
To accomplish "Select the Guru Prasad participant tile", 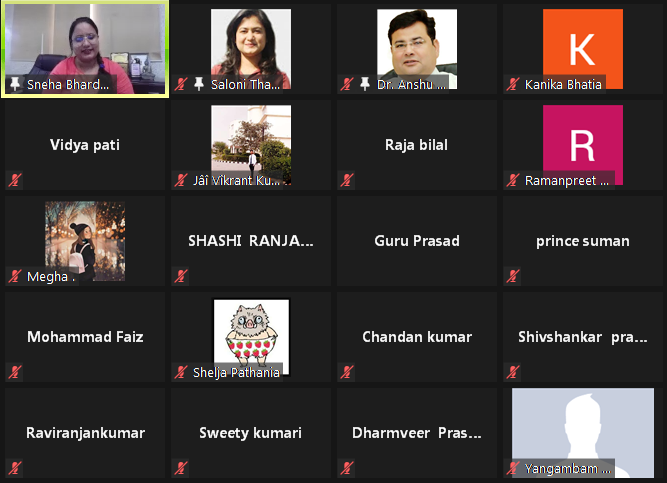I will (417, 241).
